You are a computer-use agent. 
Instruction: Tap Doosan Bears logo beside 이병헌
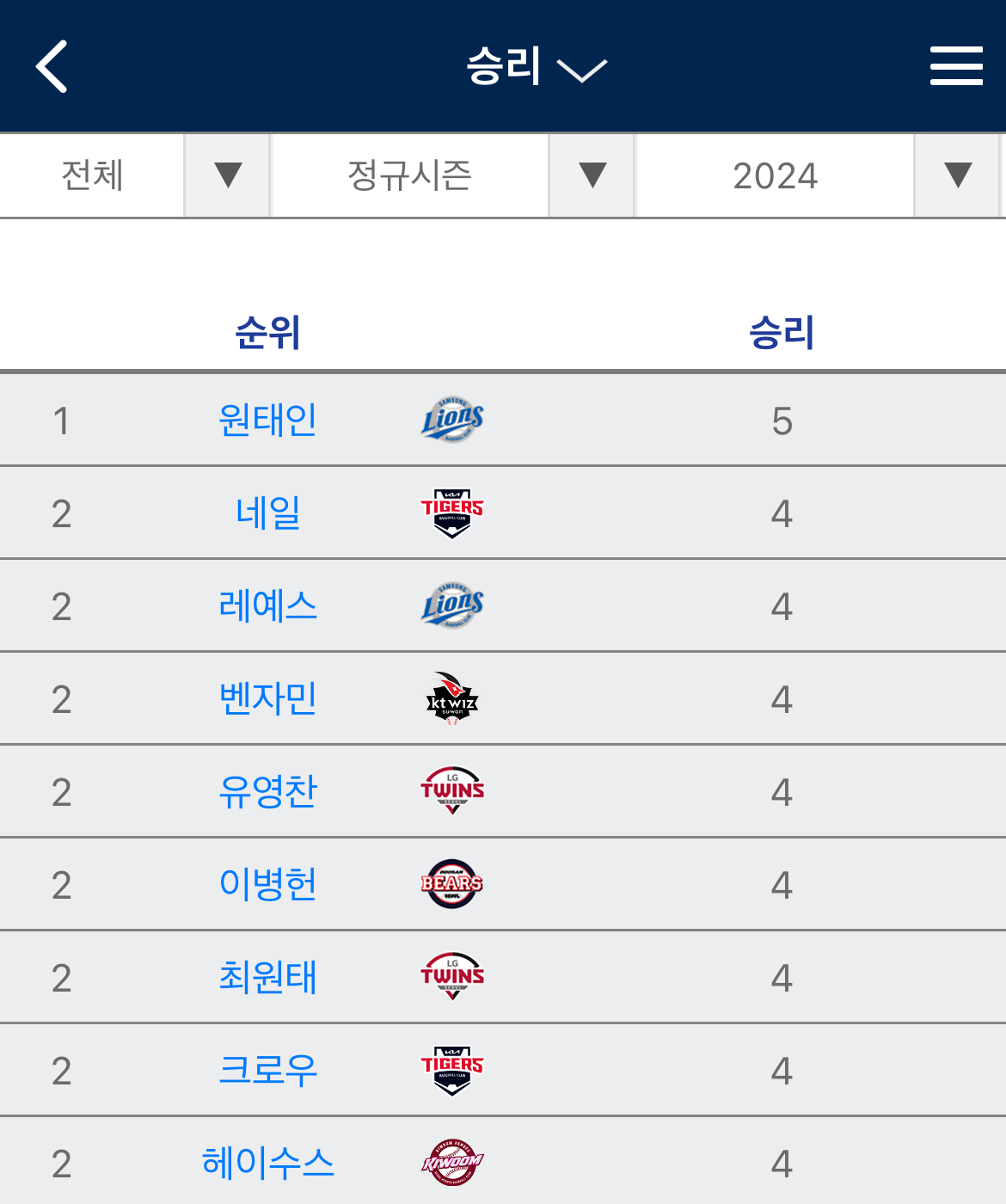452,884
